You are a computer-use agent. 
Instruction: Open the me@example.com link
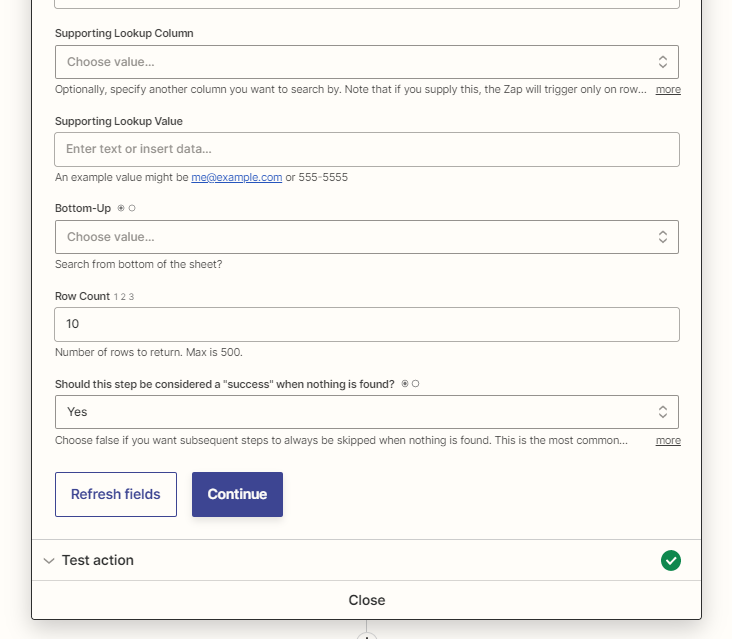click(x=237, y=177)
